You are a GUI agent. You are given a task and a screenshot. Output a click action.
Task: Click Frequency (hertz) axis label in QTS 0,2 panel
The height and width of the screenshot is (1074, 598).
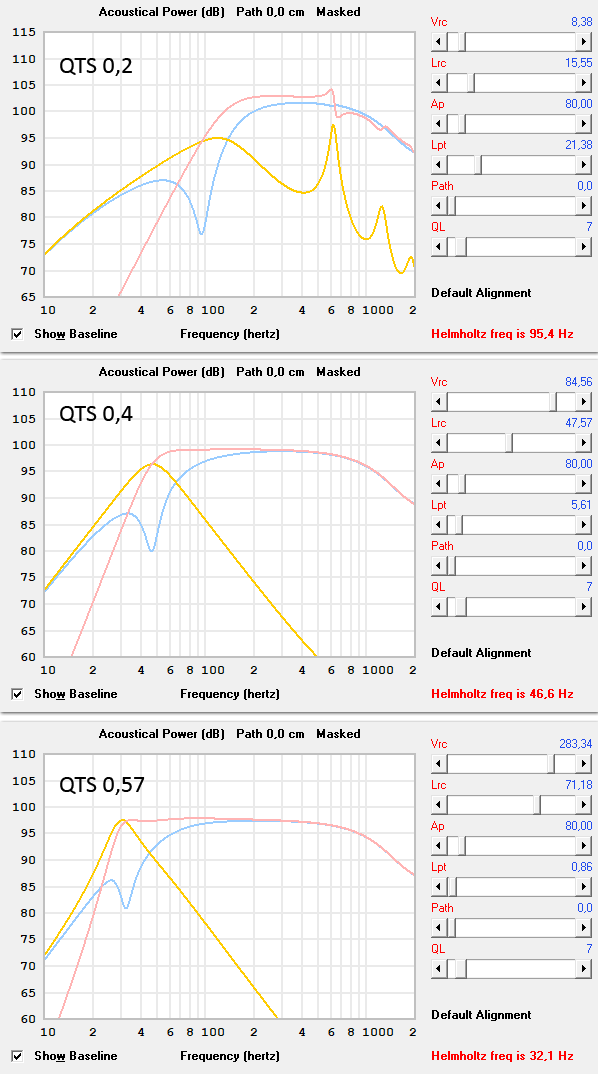point(229,334)
